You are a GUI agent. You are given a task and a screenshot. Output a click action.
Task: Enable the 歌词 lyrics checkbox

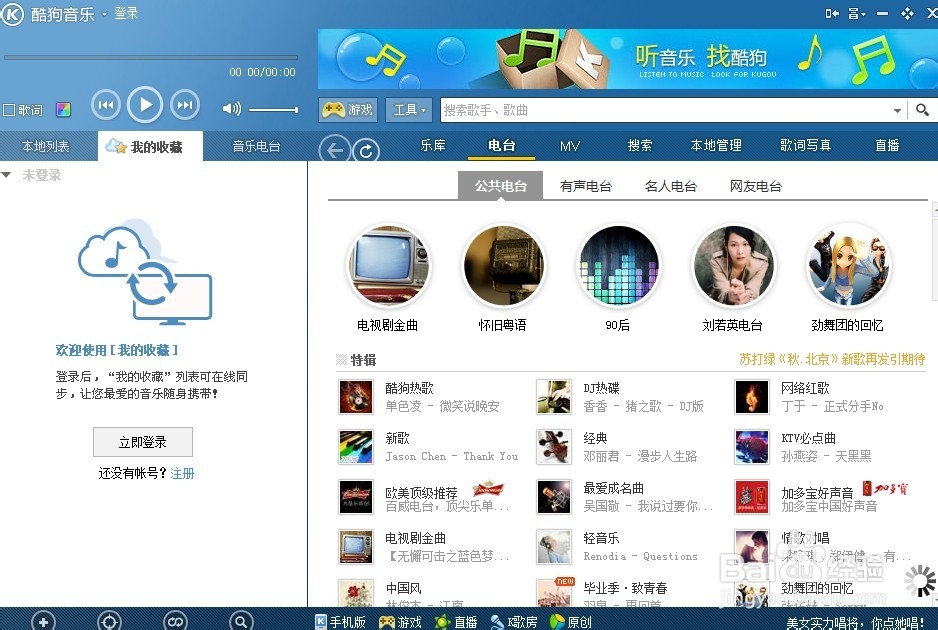point(9,110)
